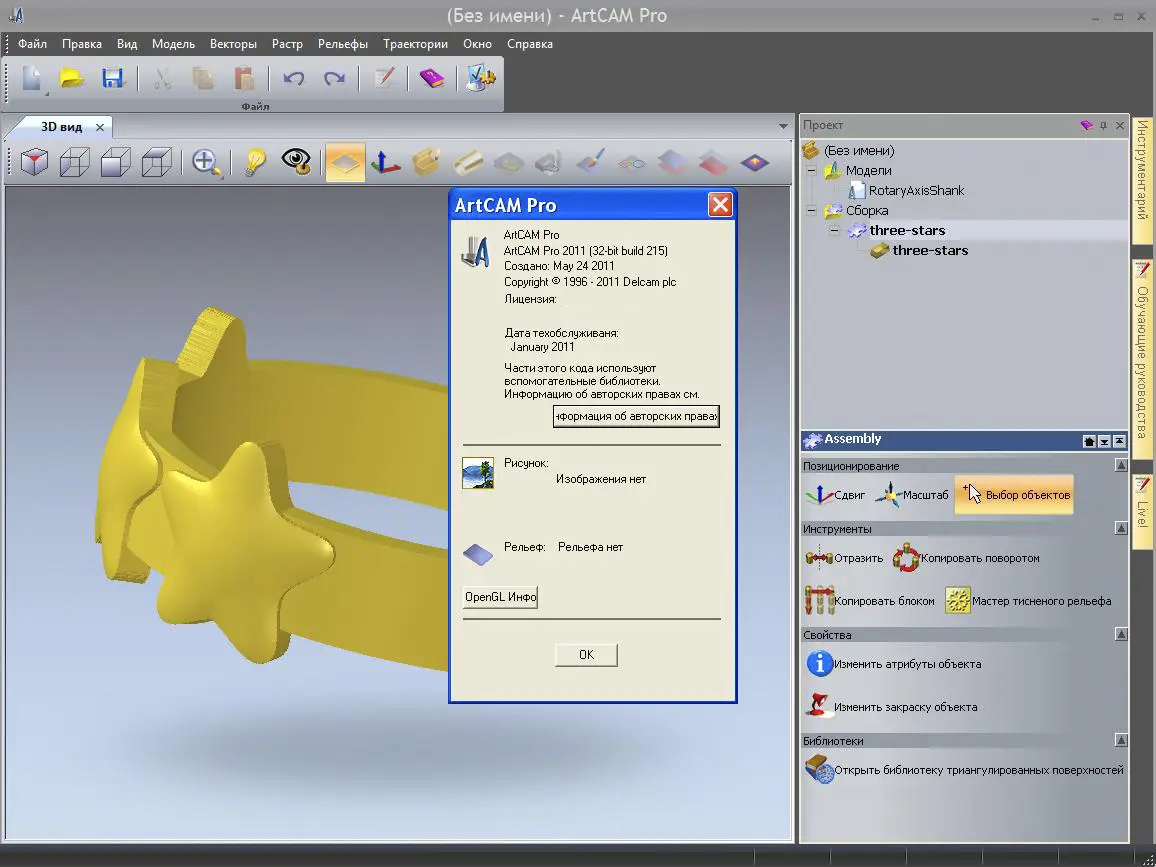Open the Справка menu
The image size is (1156, 867).
pos(530,43)
